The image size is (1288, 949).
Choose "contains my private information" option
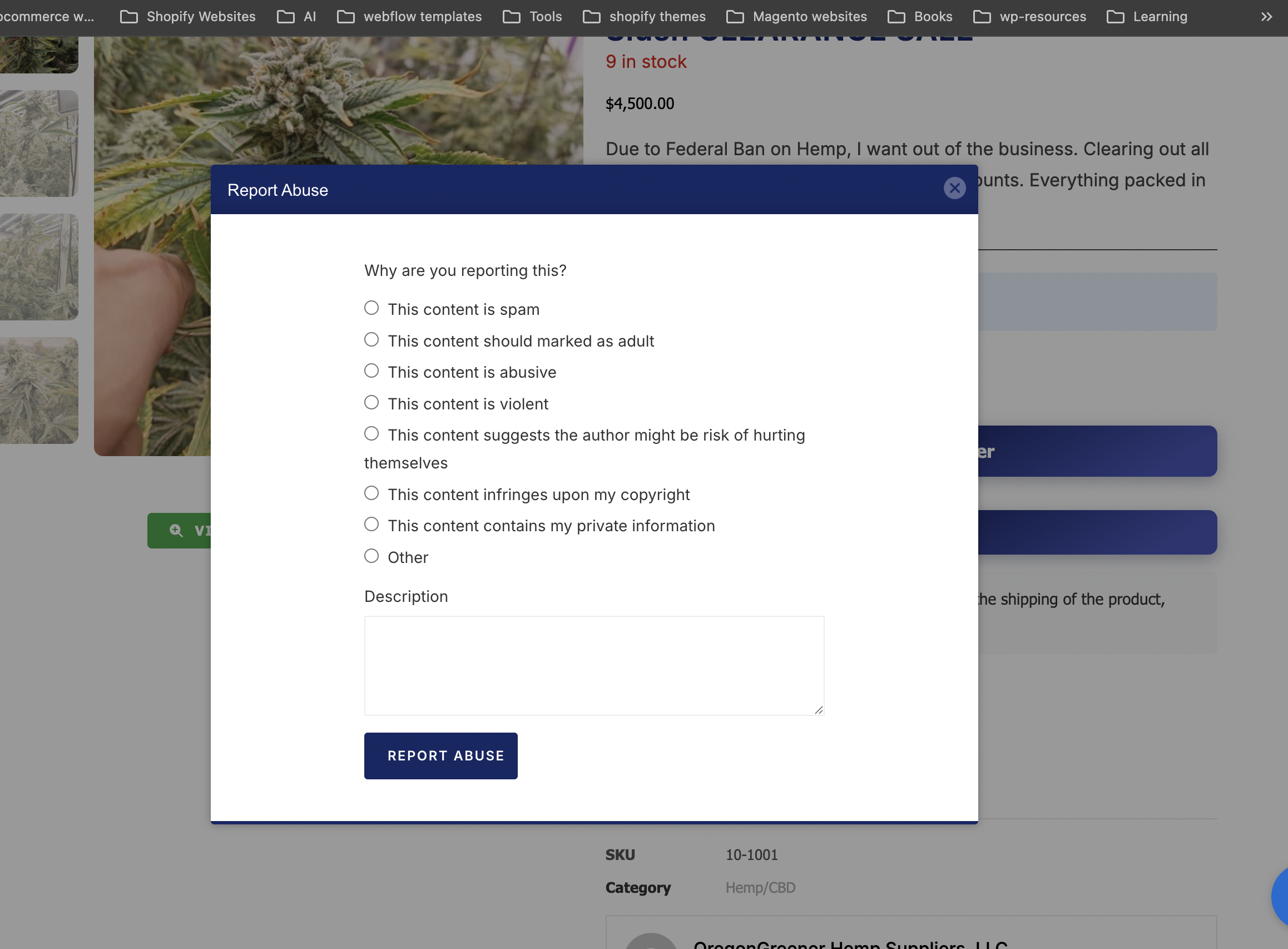point(371,525)
